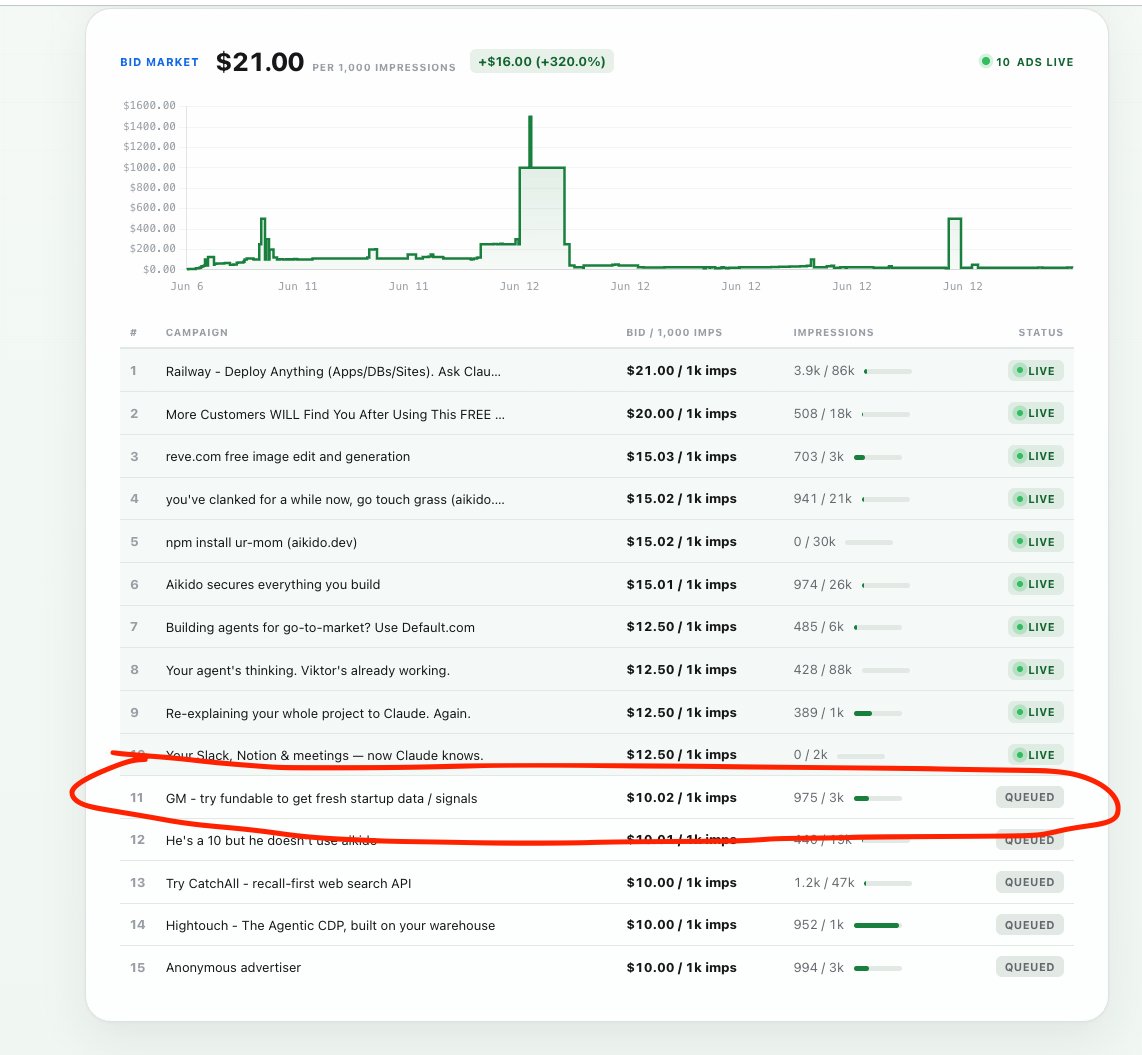Click progress bar for Anonymous advertiser 994 / 3k
Image resolution: width=1142 pixels, height=1055 pixels.
878,968
